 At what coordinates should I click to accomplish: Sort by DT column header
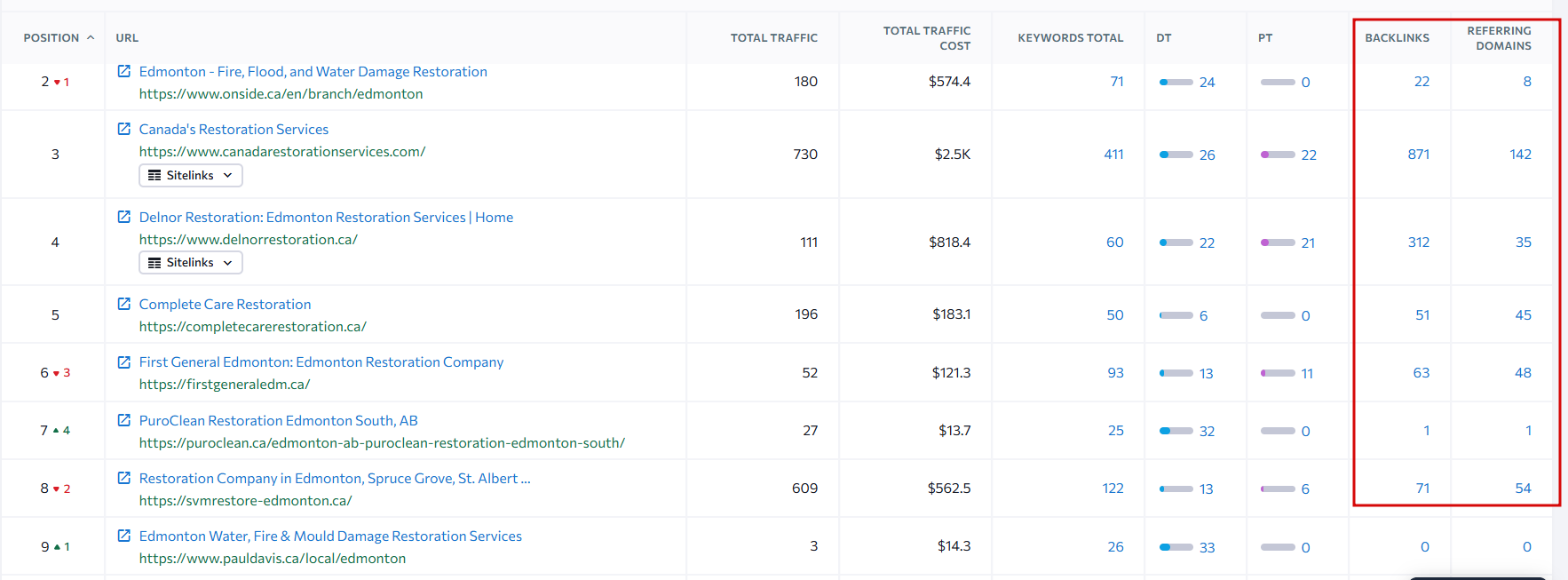(x=1163, y=37)
